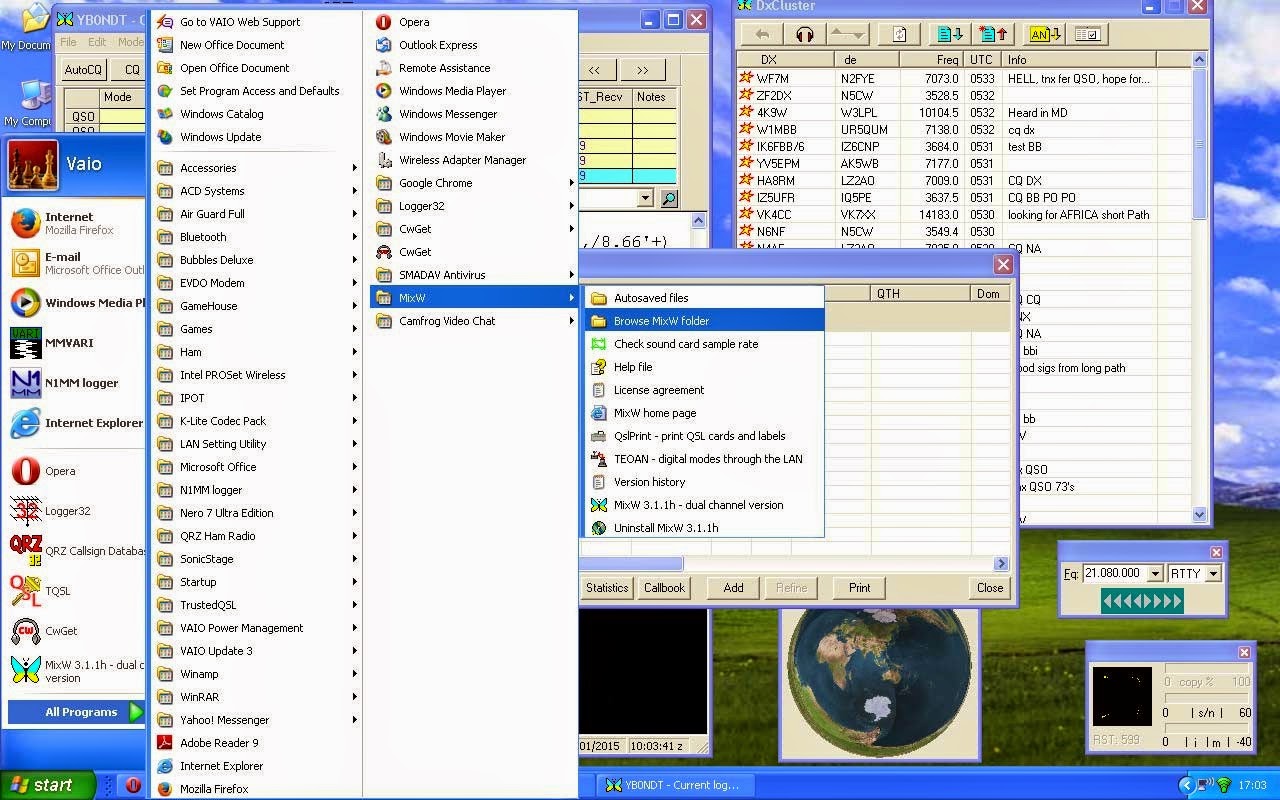1280x800 pixels.
Task: Click taskbar button YB0NDT - Current log
Action: click(675, 786)
